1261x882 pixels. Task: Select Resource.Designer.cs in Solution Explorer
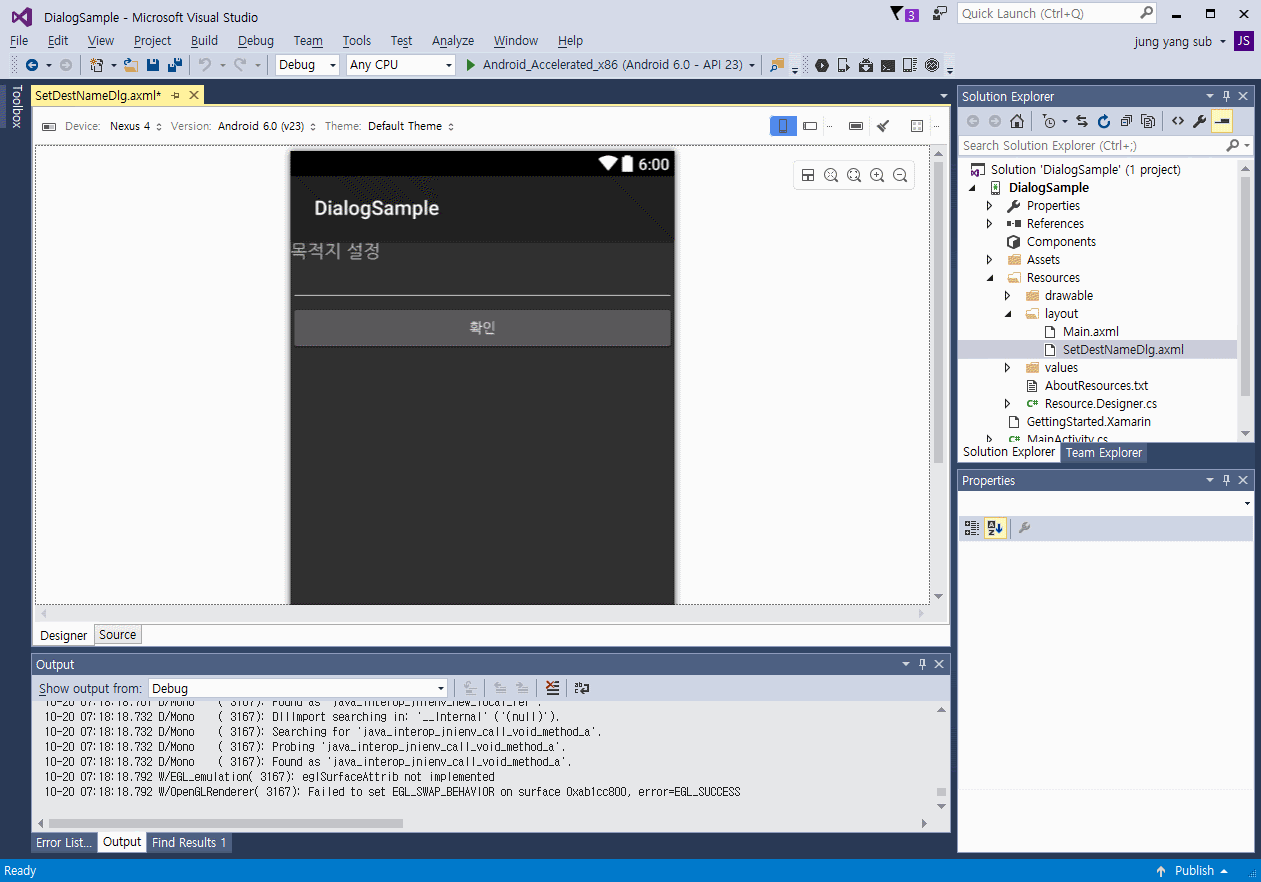click(x=1100, y=404)
